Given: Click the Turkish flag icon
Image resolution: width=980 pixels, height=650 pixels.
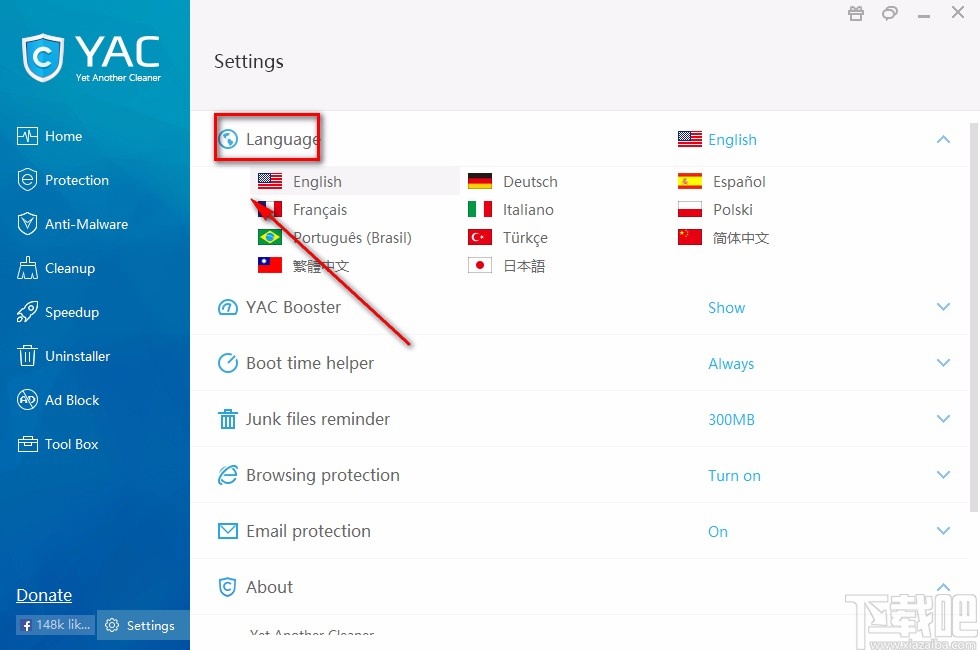Looking at the screenshot, I should click(x=479, y=238).
